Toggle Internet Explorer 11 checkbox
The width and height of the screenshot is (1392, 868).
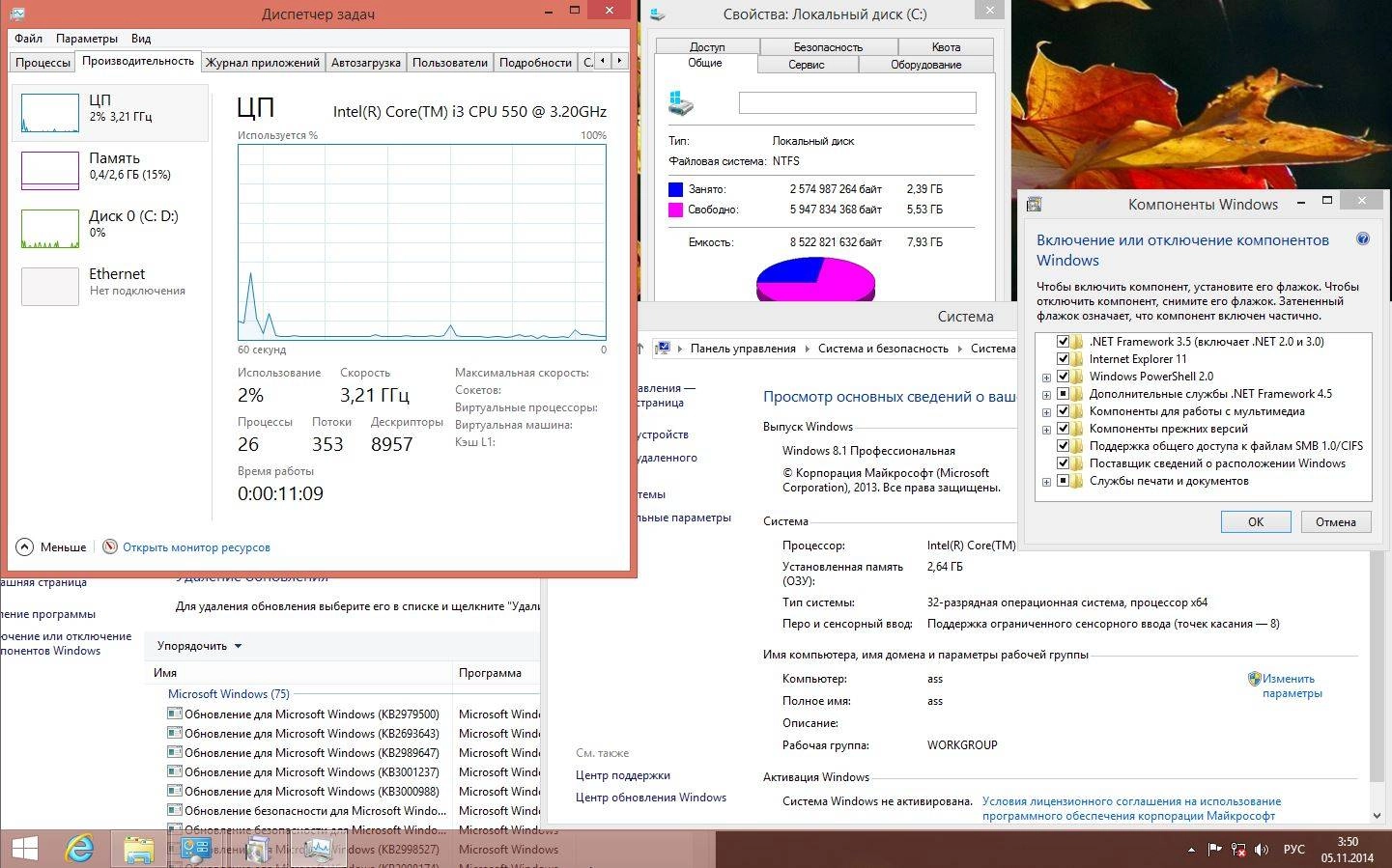pos(1063,359)
